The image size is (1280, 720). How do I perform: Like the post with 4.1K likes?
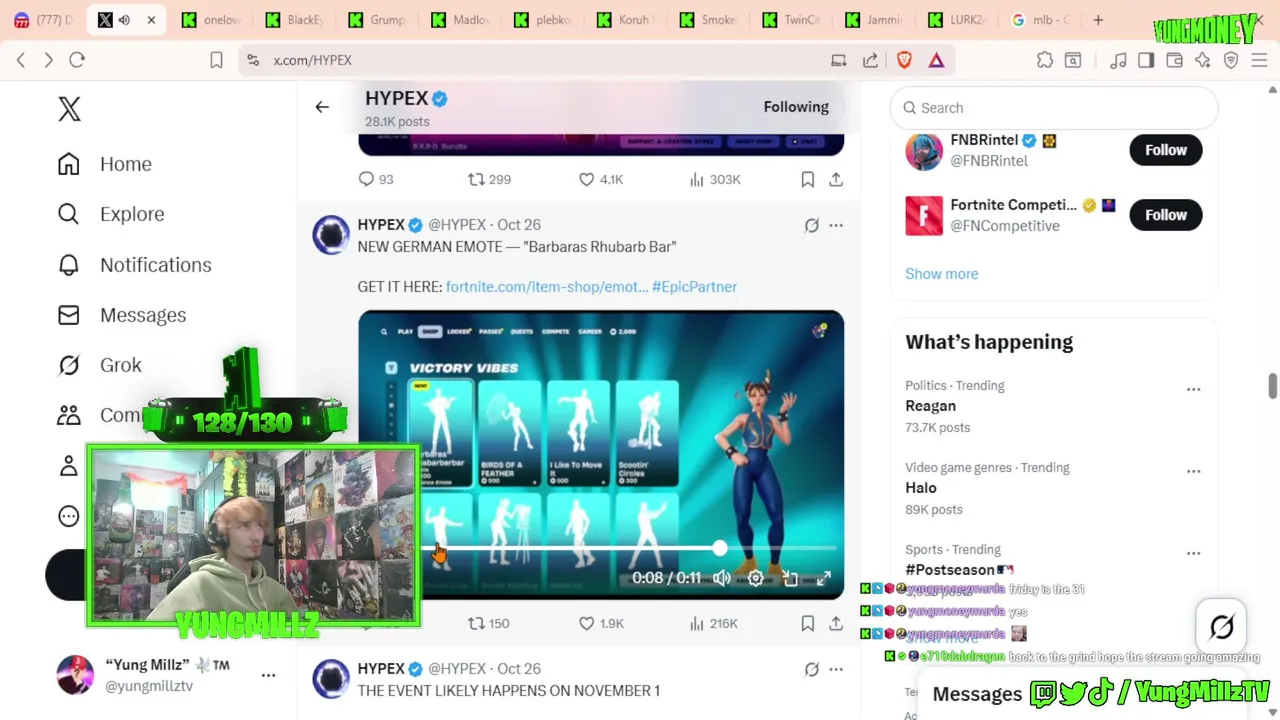[587, 179]
